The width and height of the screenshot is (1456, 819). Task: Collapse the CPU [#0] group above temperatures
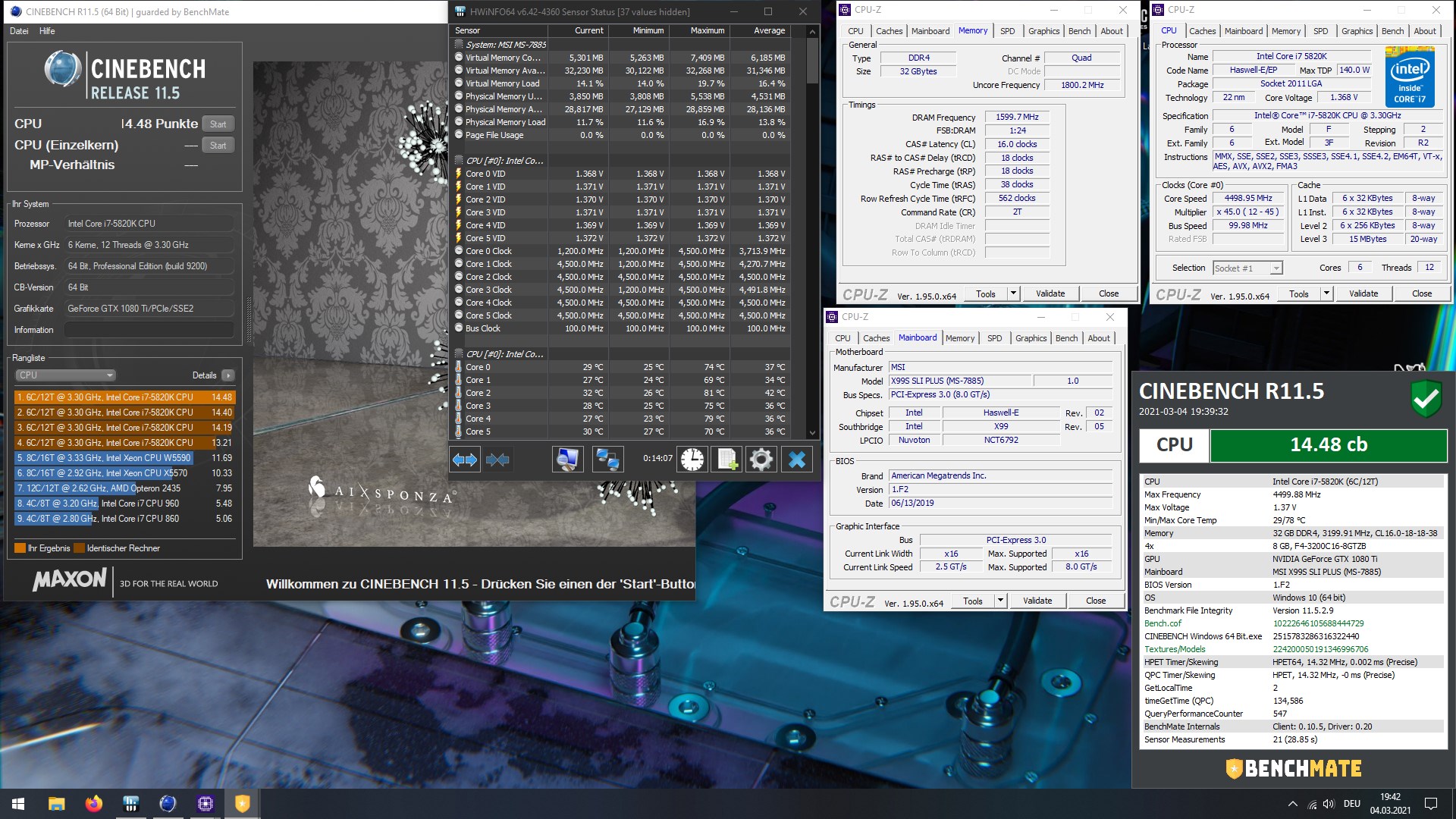click(459, 354)
